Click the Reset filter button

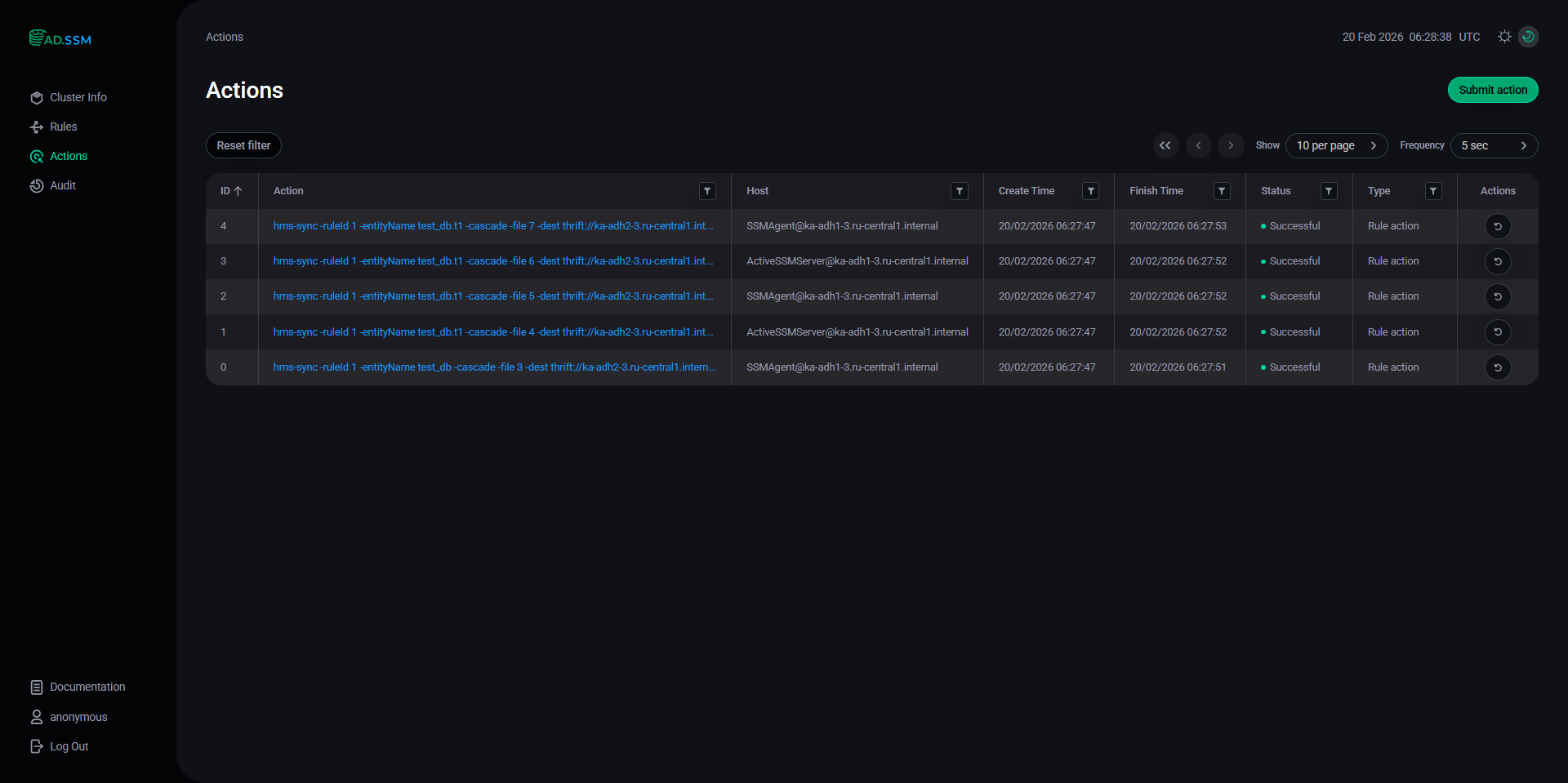click(243, 145)
